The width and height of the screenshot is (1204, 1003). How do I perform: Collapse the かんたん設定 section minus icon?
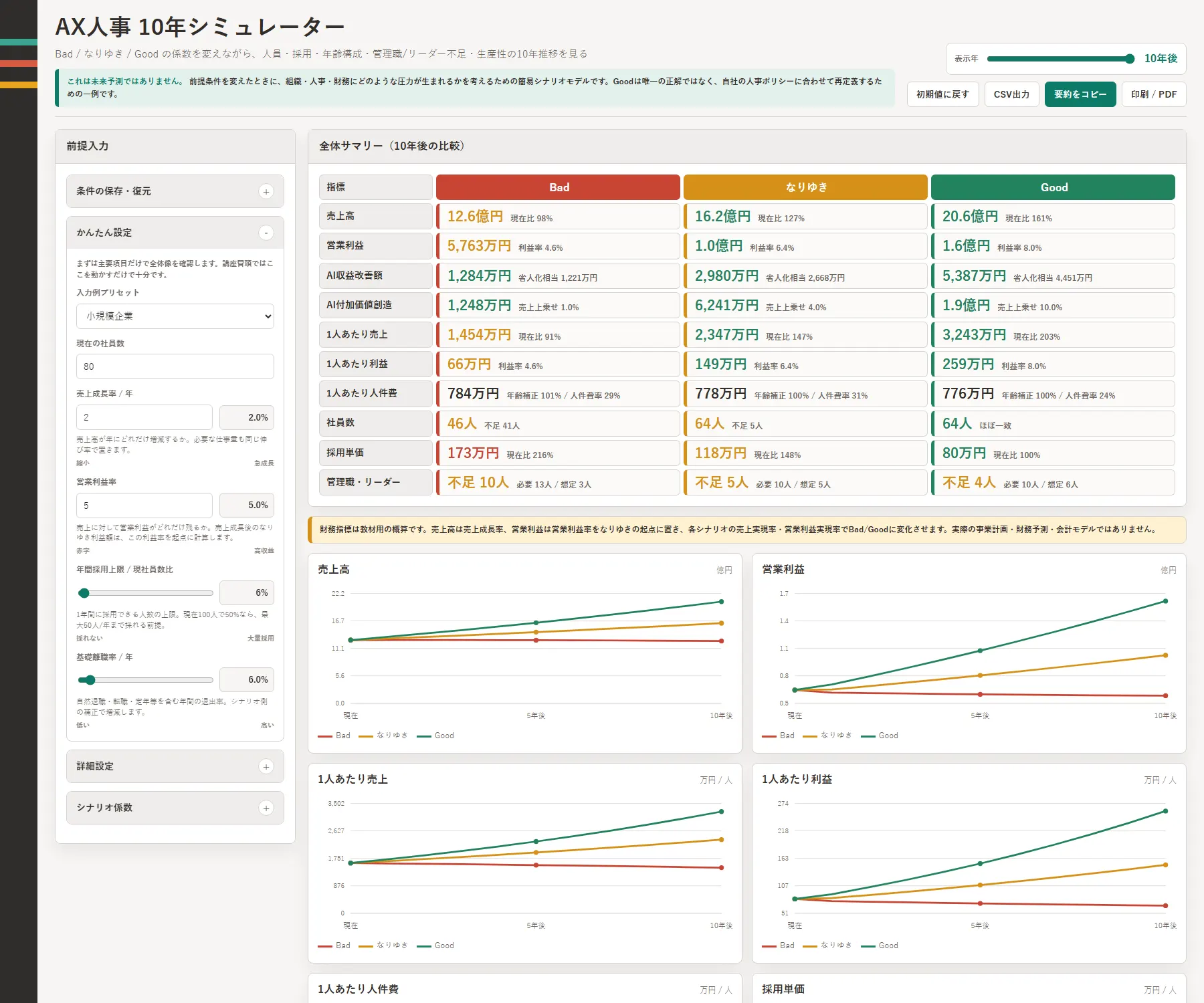coord(266,233)
